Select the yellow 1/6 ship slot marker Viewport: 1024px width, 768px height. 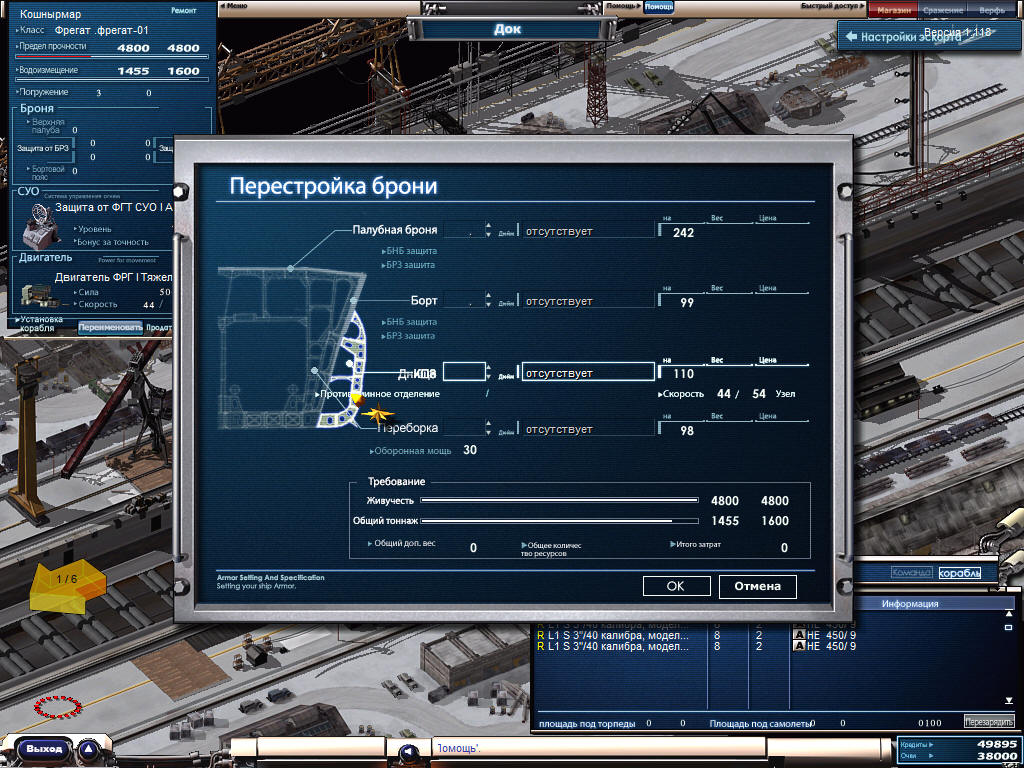pyautogui.click(x=67, y=586)
